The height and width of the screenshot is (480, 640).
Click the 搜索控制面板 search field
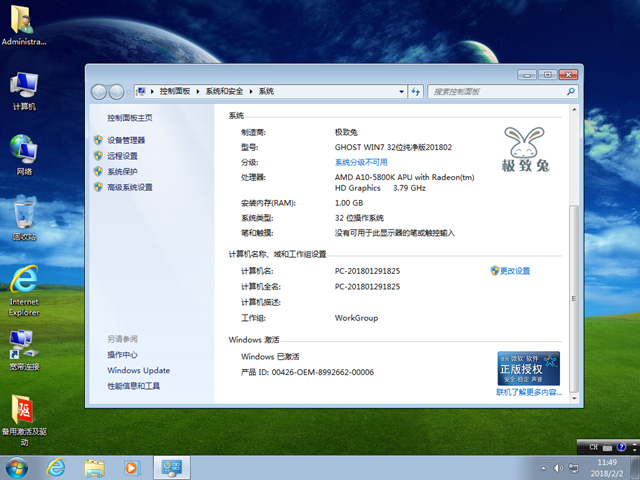(x=502, y=91)
